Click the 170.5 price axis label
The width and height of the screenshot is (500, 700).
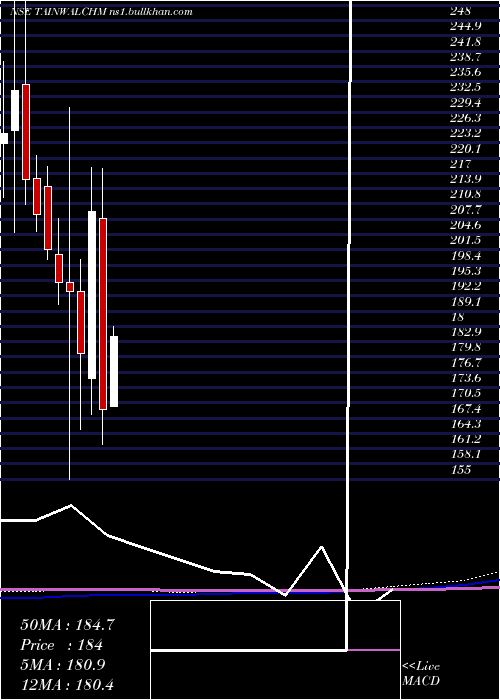(x=465, y=393)
